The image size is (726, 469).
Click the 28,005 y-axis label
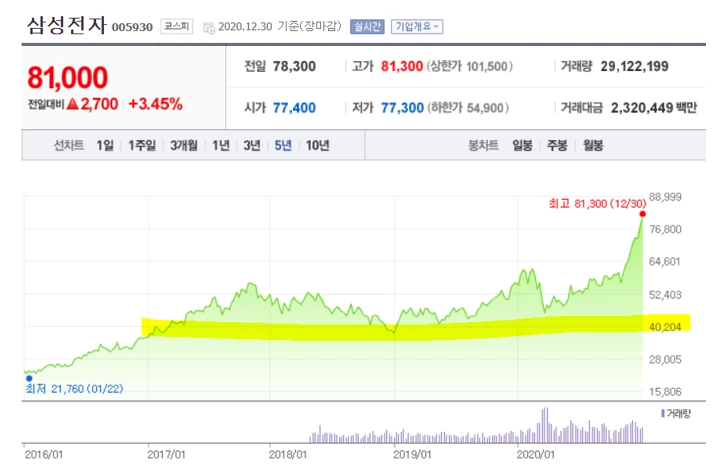pos(665,359)
